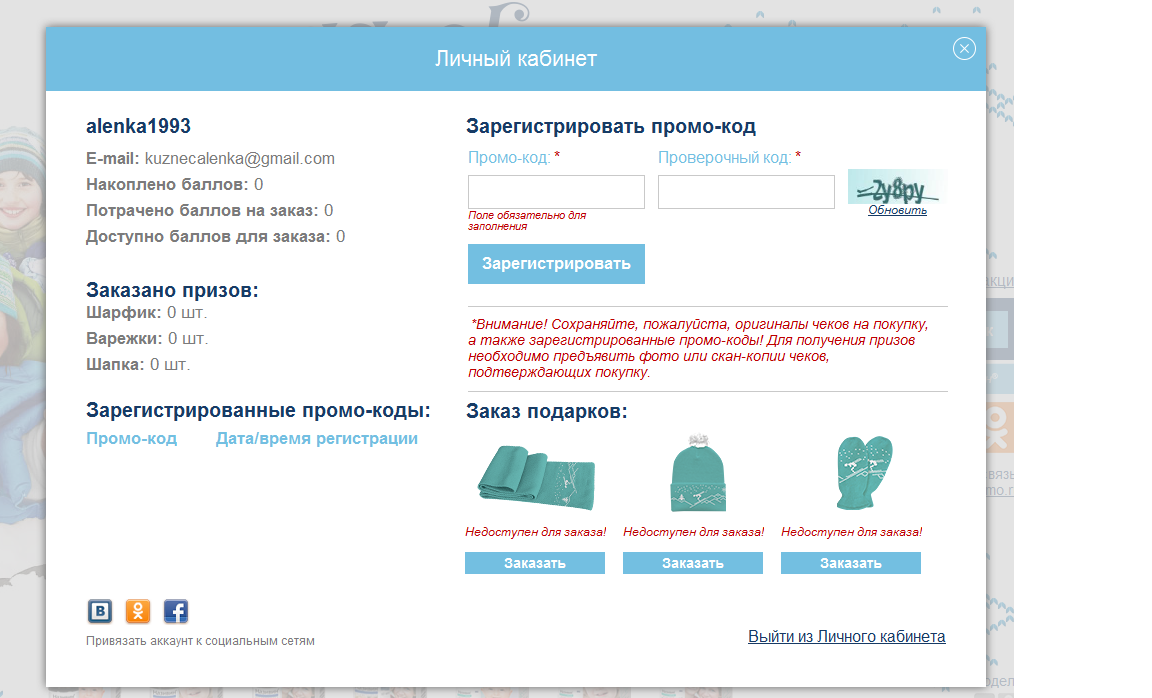
Task: Link VKontakte account icon
Action: click(x=100, y=611)
